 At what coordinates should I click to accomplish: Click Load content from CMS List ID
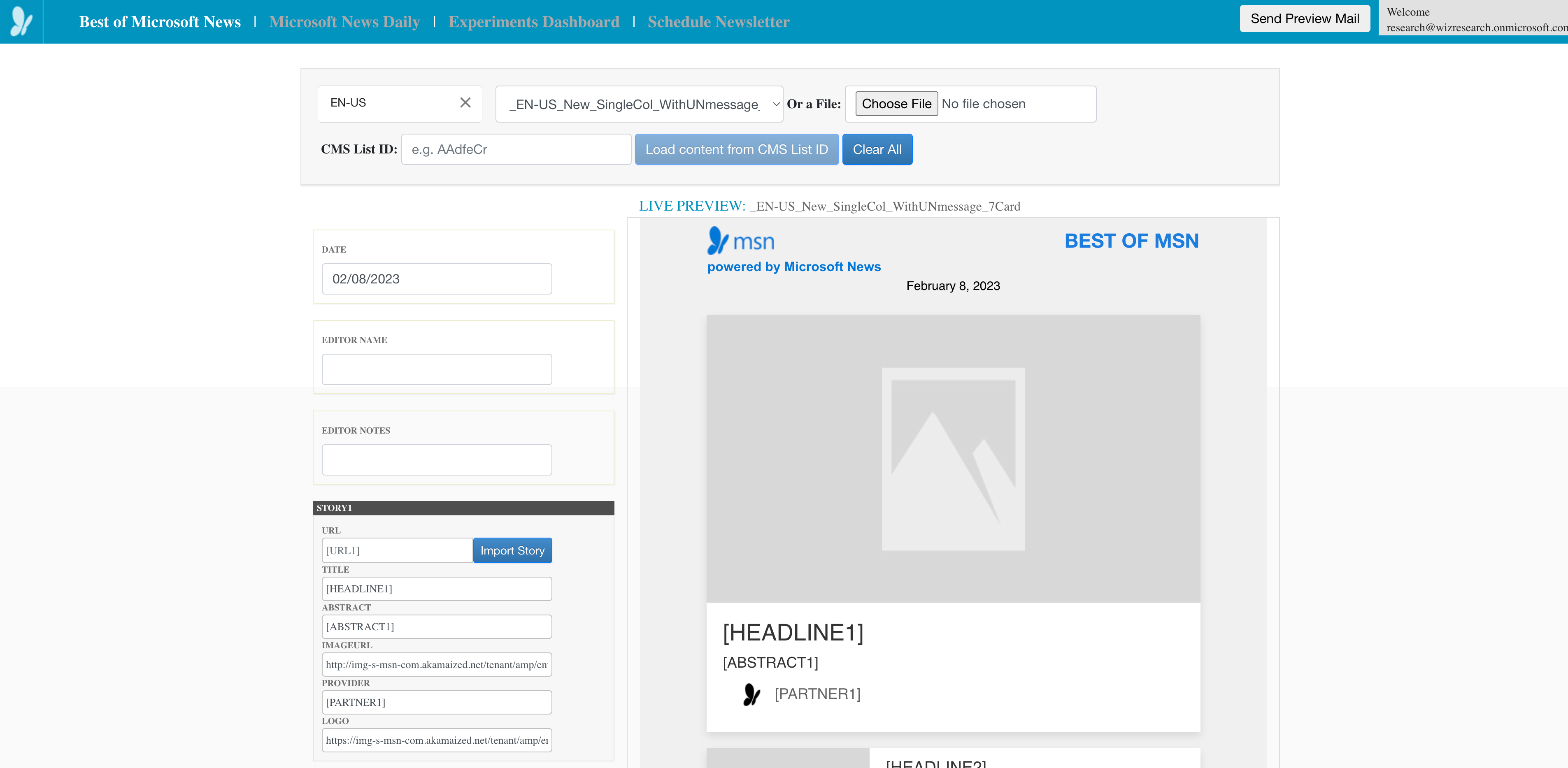(x=737, y=149)
